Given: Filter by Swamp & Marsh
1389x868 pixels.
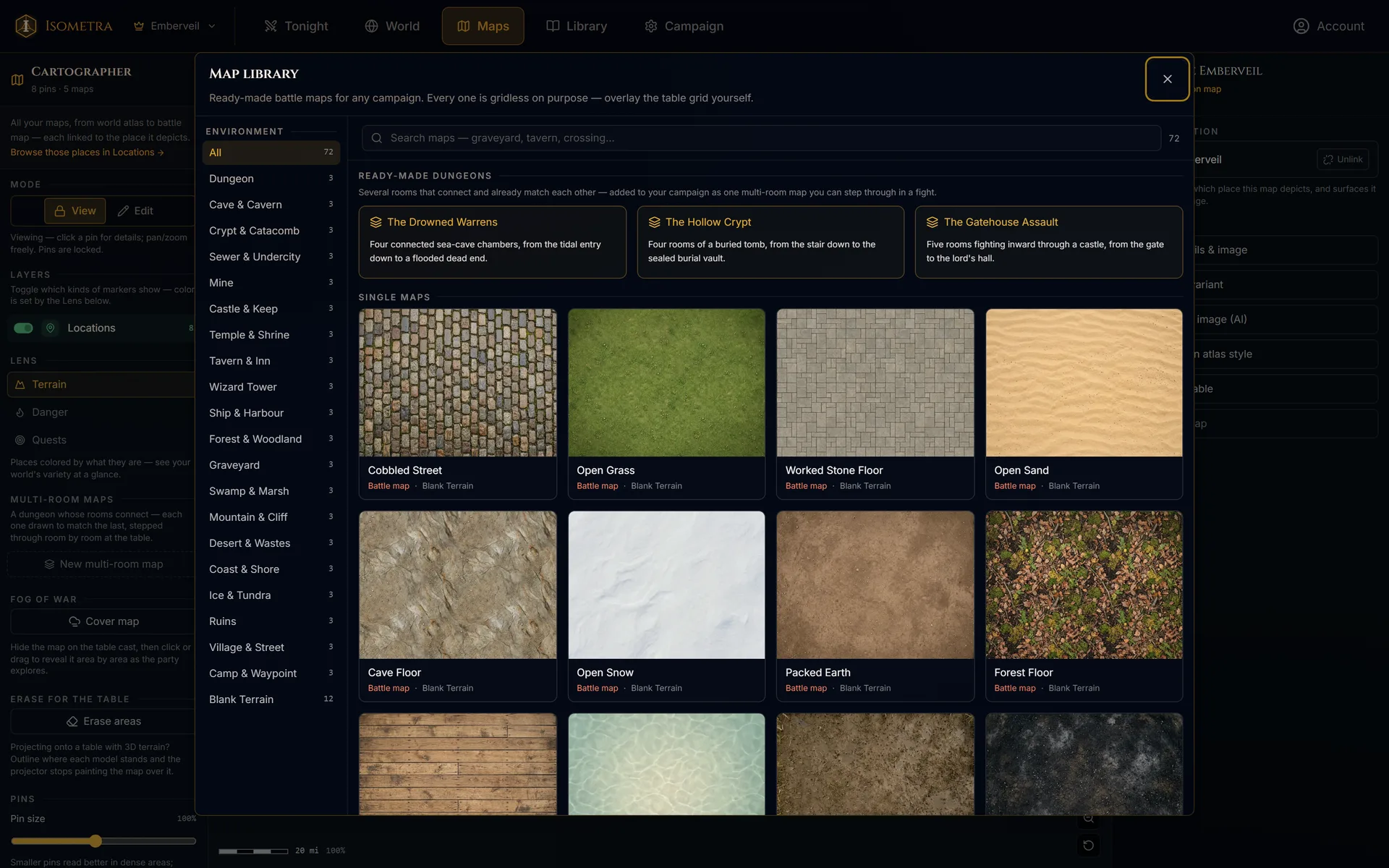Looking at the screenshot, I should (x=271, y=491).
